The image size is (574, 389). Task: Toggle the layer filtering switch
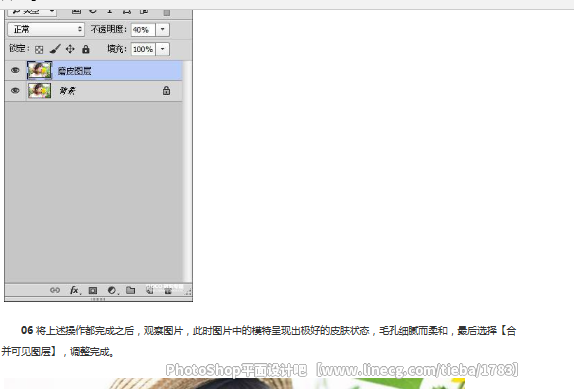point(167,13)
